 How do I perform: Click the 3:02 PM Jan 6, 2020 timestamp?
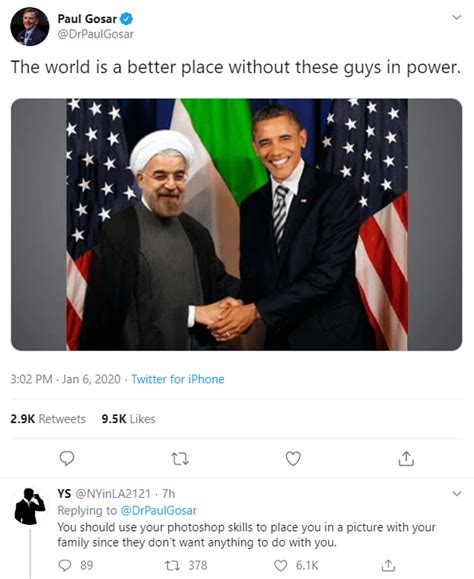click(65, 379)
